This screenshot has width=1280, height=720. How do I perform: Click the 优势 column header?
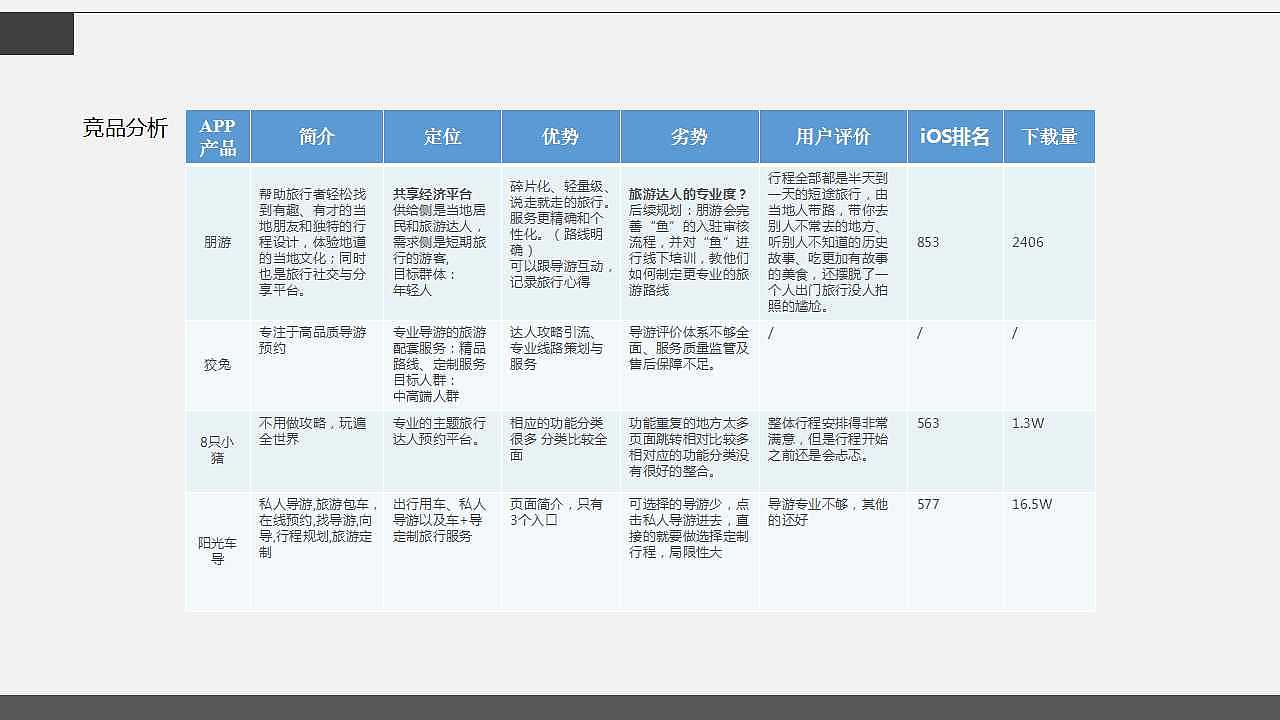click(561, 137)
